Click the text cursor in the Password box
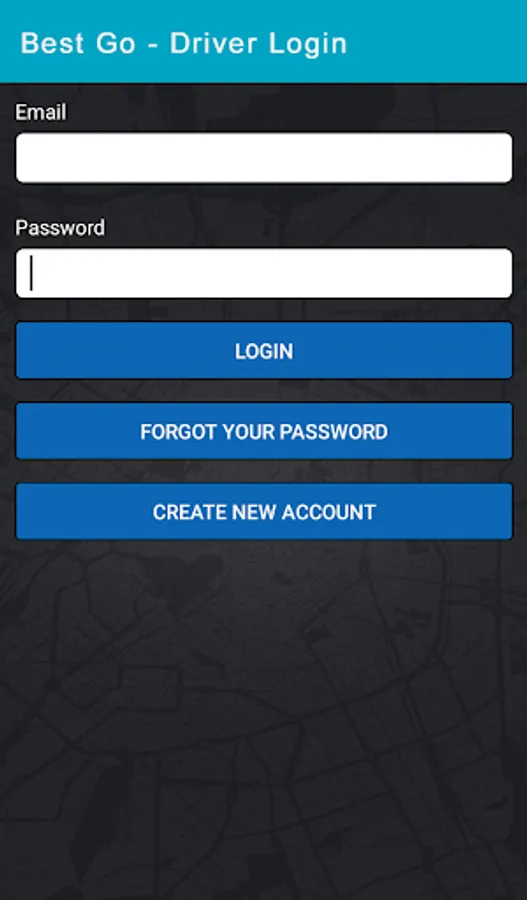This screenshot has height=900, width=527. pyautogui.click(x=31, y=273)
